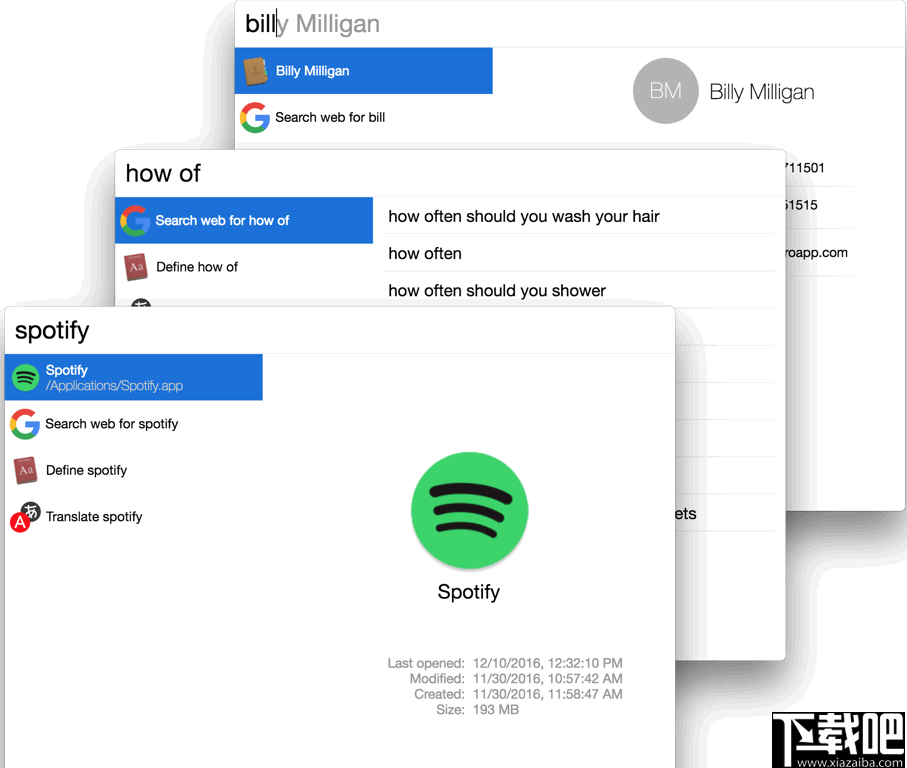Choose Translate spotify option

point(134,516)
